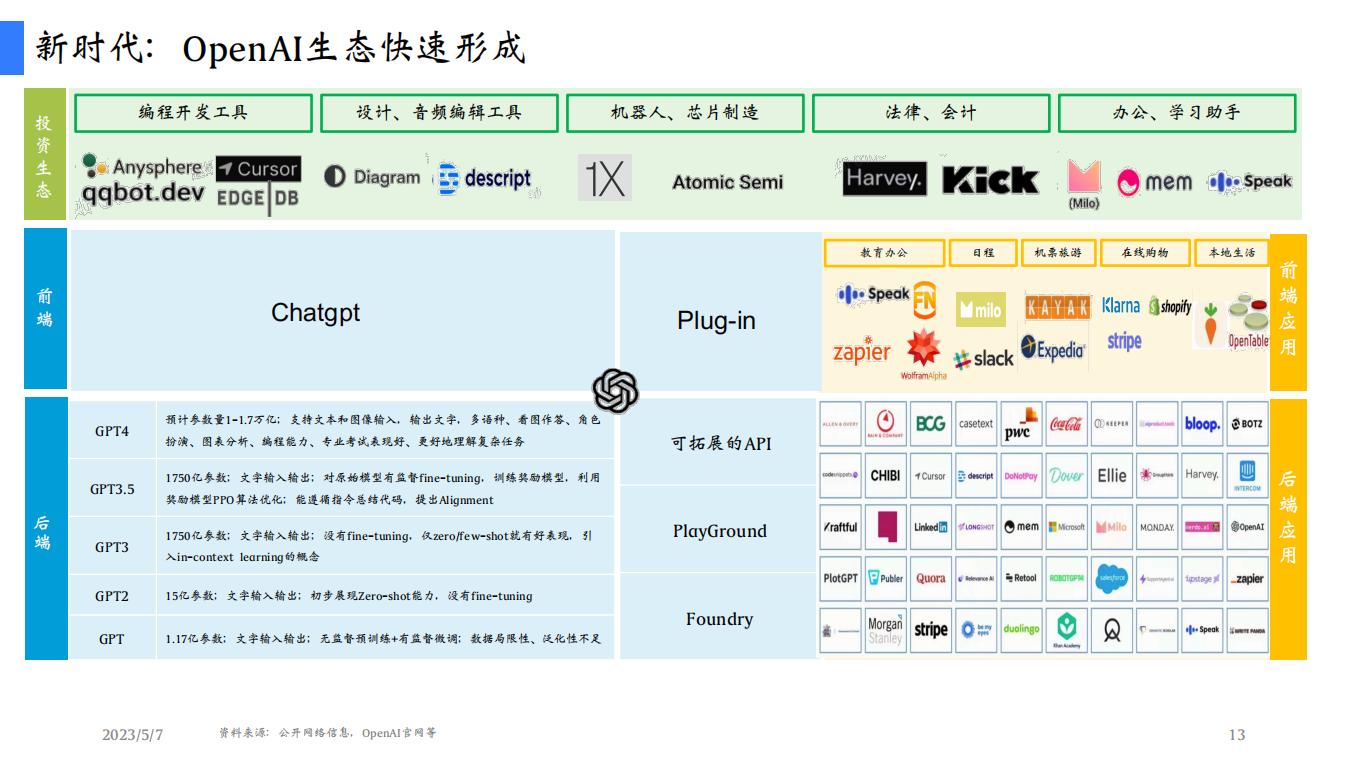Click the Atomic Semi logo
Viewport: 1348px width, 759px height.
727,182
